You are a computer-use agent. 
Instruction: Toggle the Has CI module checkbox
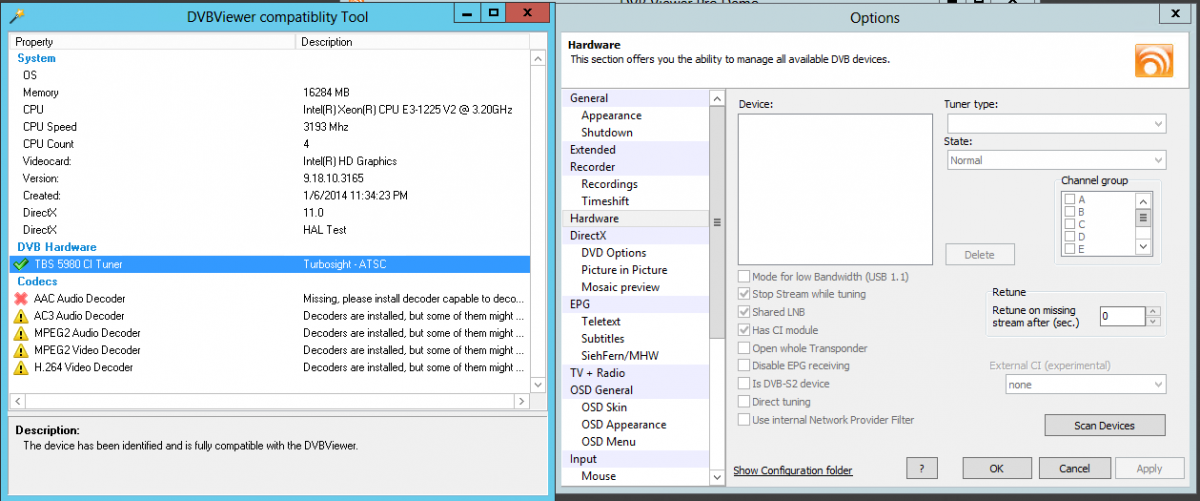point(743,330)
